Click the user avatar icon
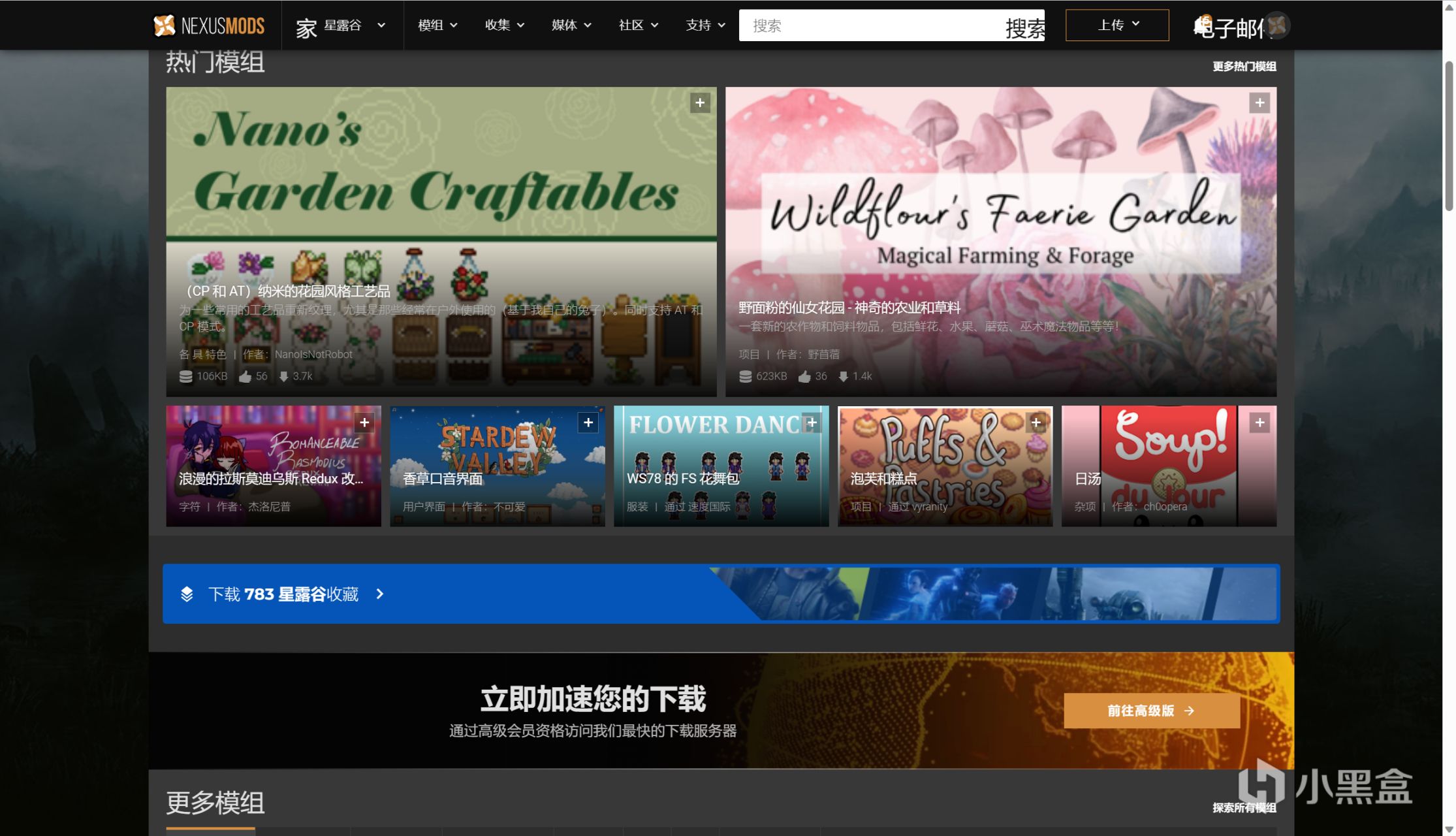 [1277, 25]
